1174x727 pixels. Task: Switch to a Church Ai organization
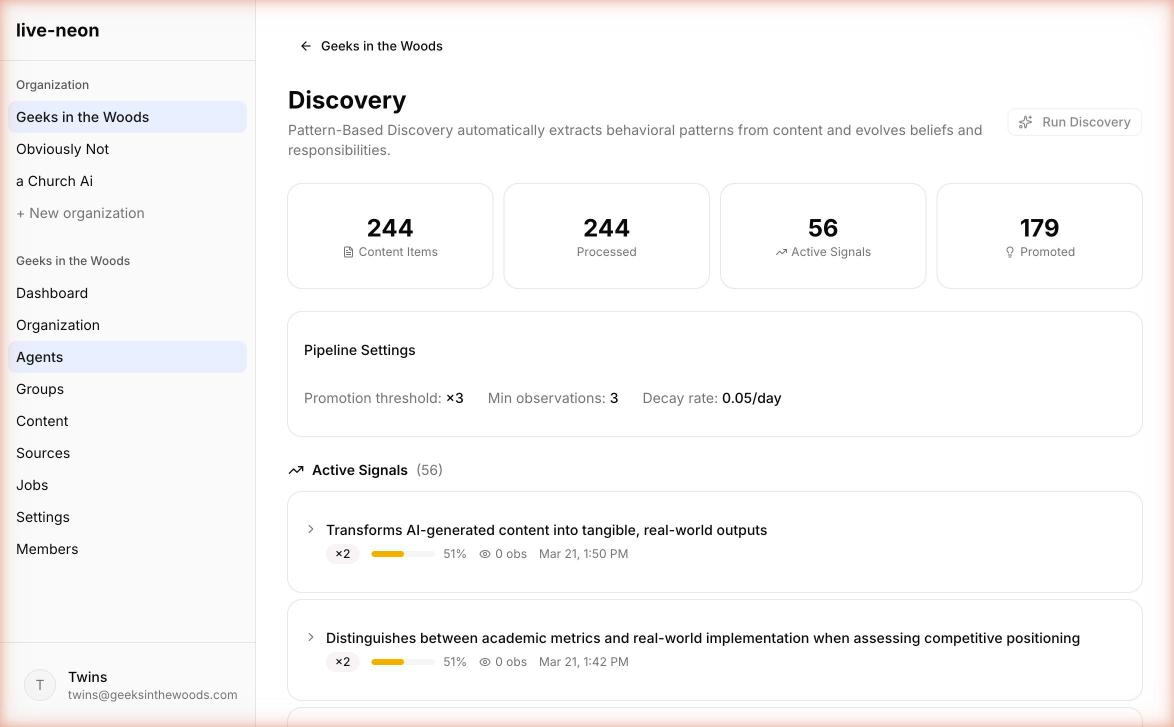(55, 181)
